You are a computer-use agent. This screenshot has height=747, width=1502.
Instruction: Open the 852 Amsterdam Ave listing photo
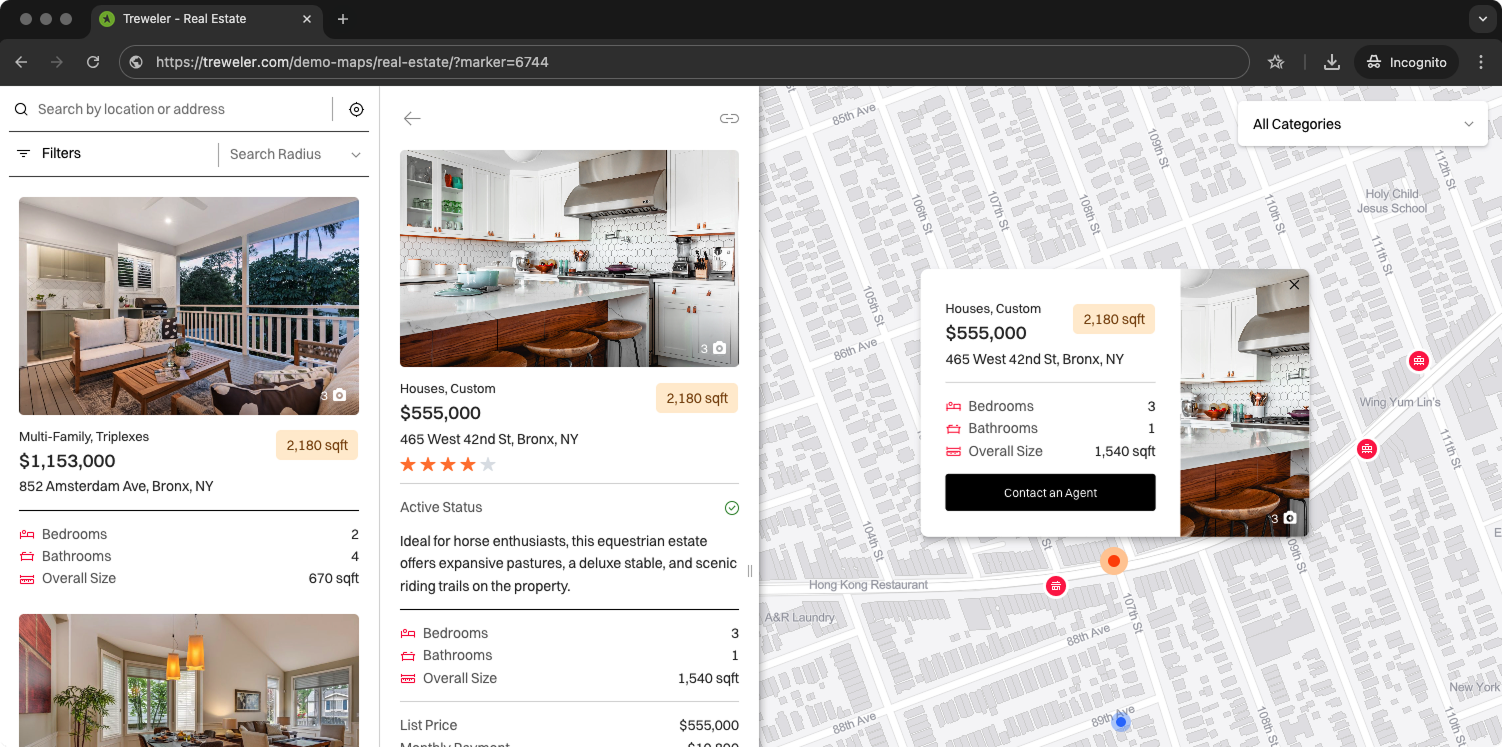189,306
